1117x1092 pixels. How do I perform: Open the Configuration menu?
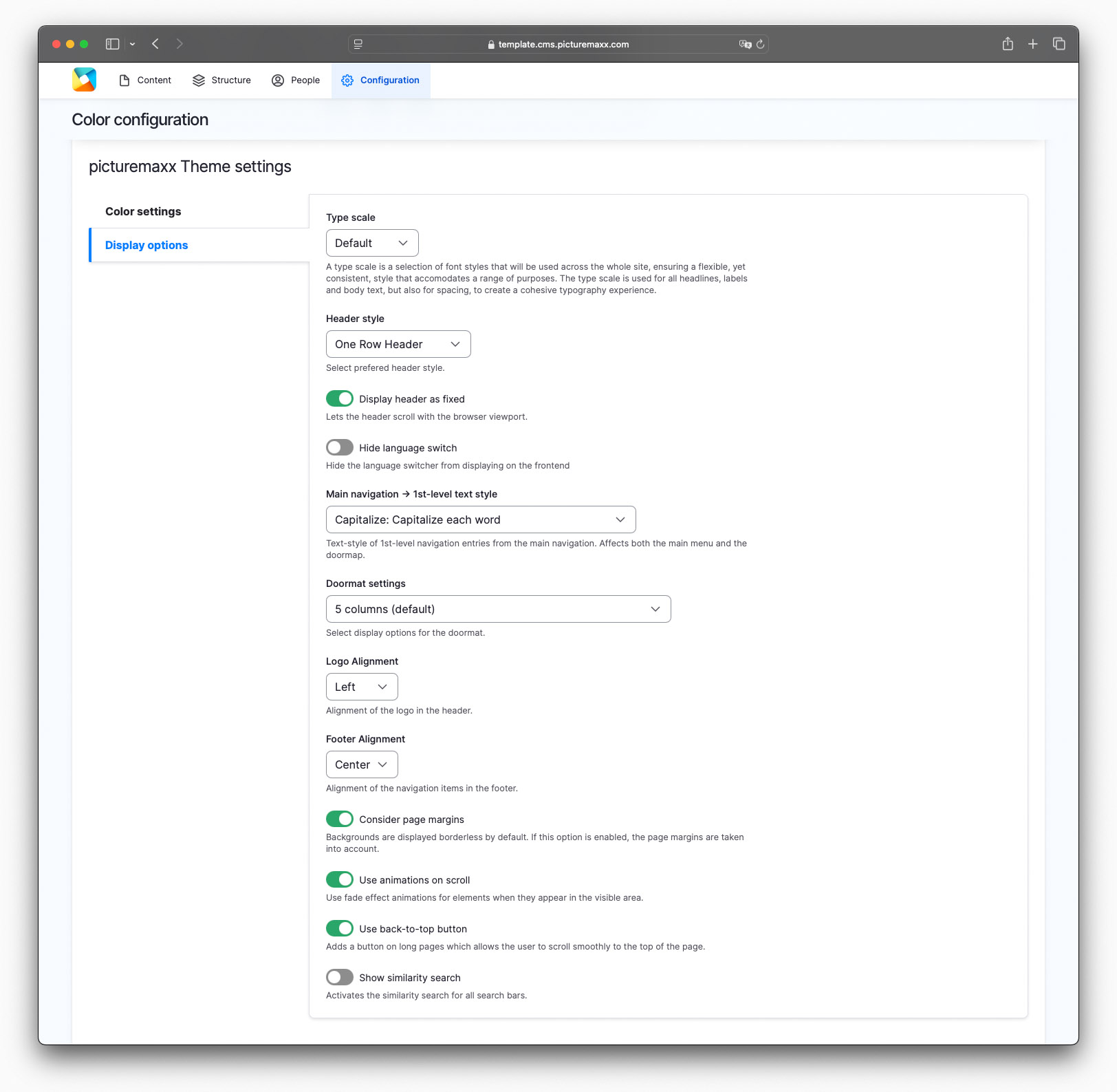tap(380, 81)
